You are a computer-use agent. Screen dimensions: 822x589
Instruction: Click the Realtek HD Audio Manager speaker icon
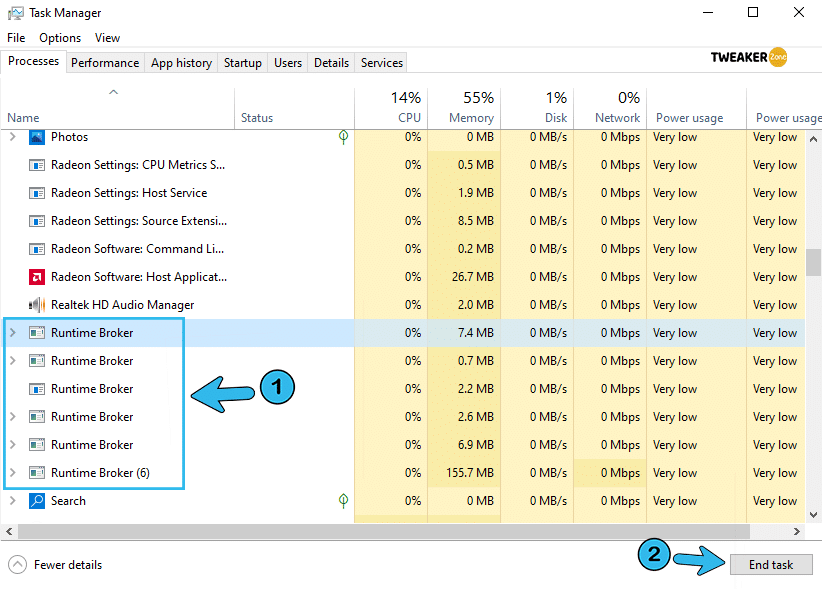[x=37, y=305]
